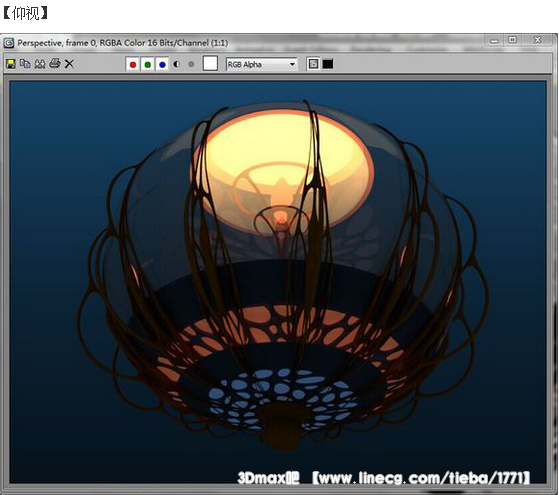The height and width of the screenshot is (495, 559).
Task: Copy the rendered image to clipboard
Action: 25,64
